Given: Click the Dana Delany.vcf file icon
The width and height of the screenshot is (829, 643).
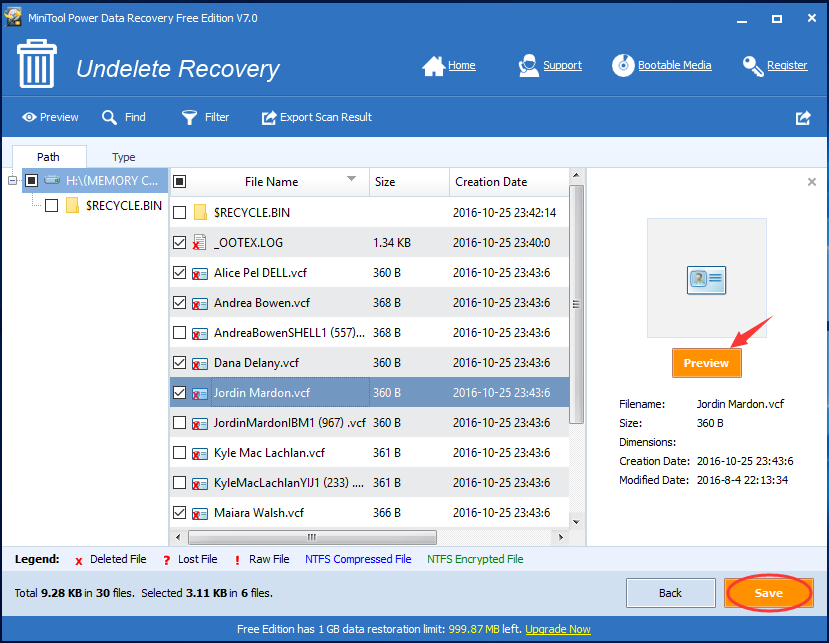Looking at the screenshot, I should click(199, 363).
